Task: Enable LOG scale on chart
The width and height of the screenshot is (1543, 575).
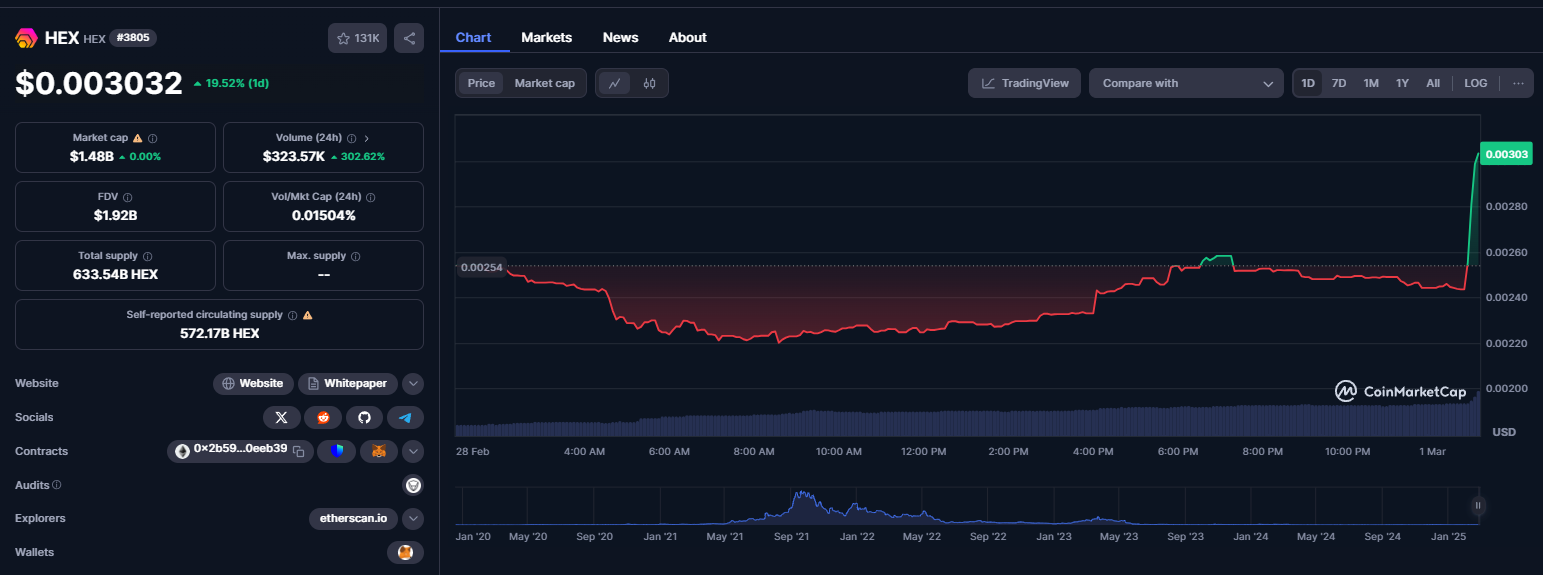Action: (1475, 83)
